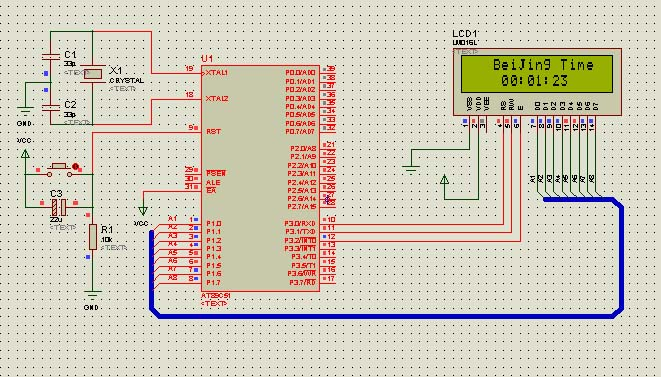Select capacitor C2 symbol
The image size is (661, 377).
51,108
